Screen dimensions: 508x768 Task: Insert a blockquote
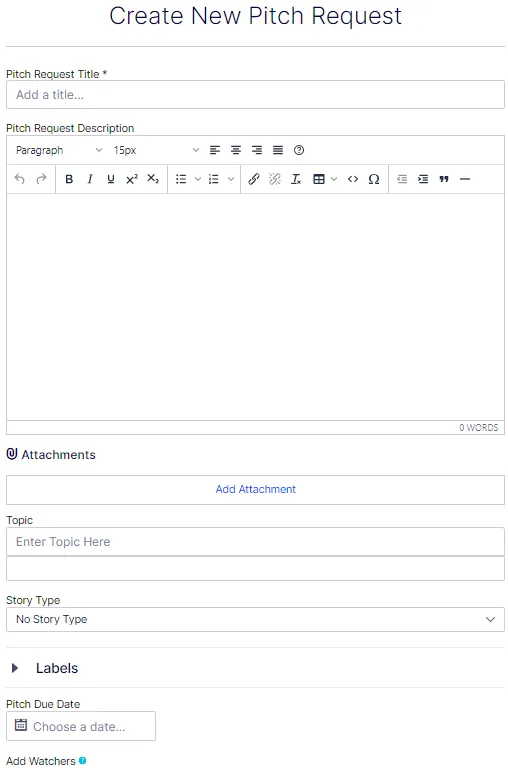(444, 179)
